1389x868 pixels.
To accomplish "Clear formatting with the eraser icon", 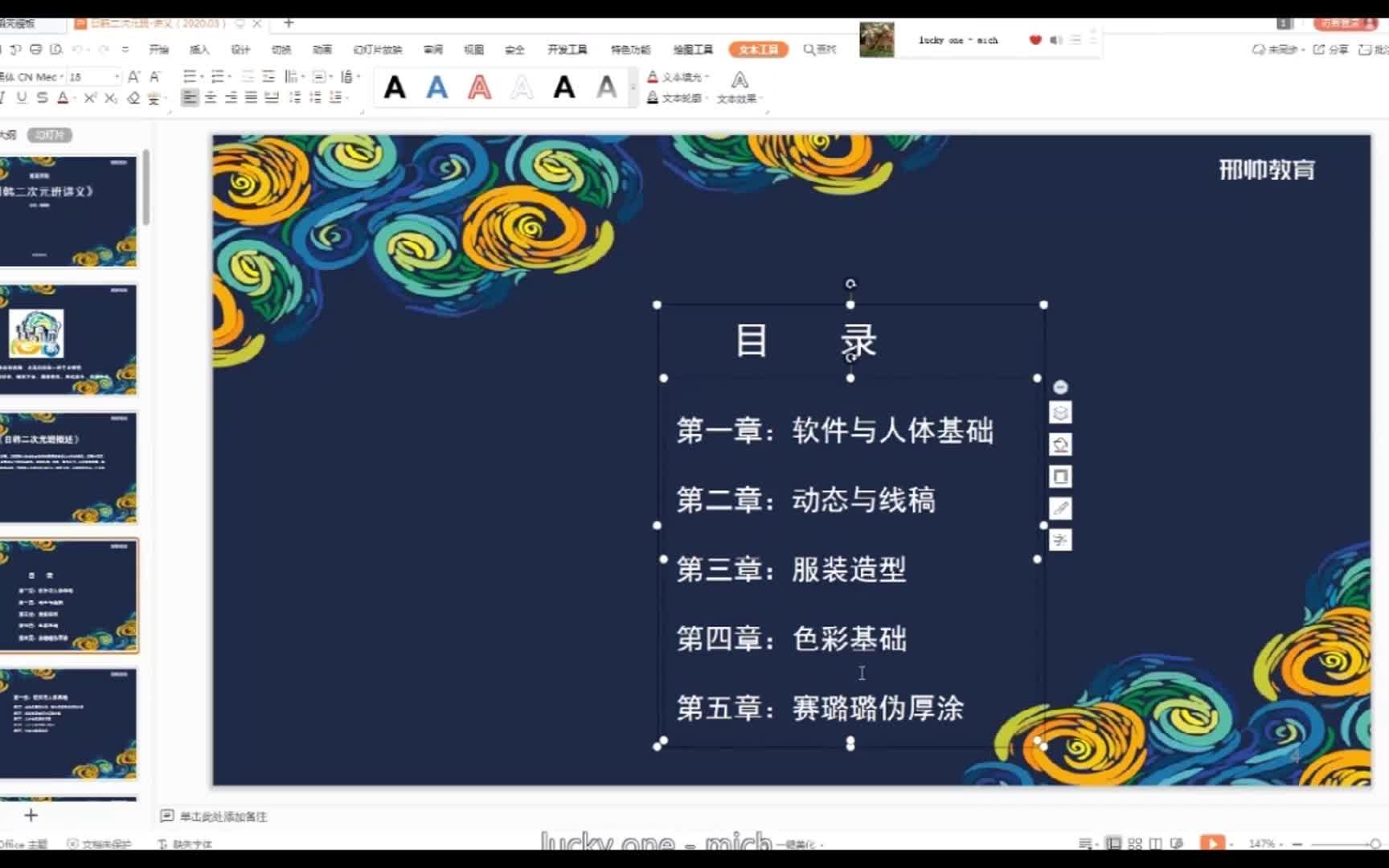I will (133, 98).
